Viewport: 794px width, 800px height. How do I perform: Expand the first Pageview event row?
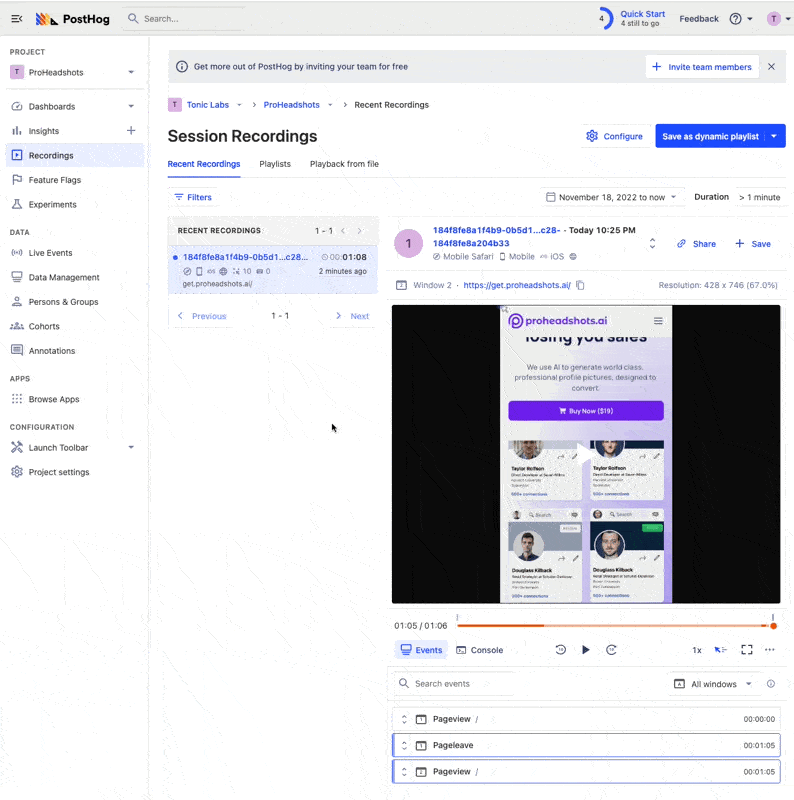click(404, 719)
